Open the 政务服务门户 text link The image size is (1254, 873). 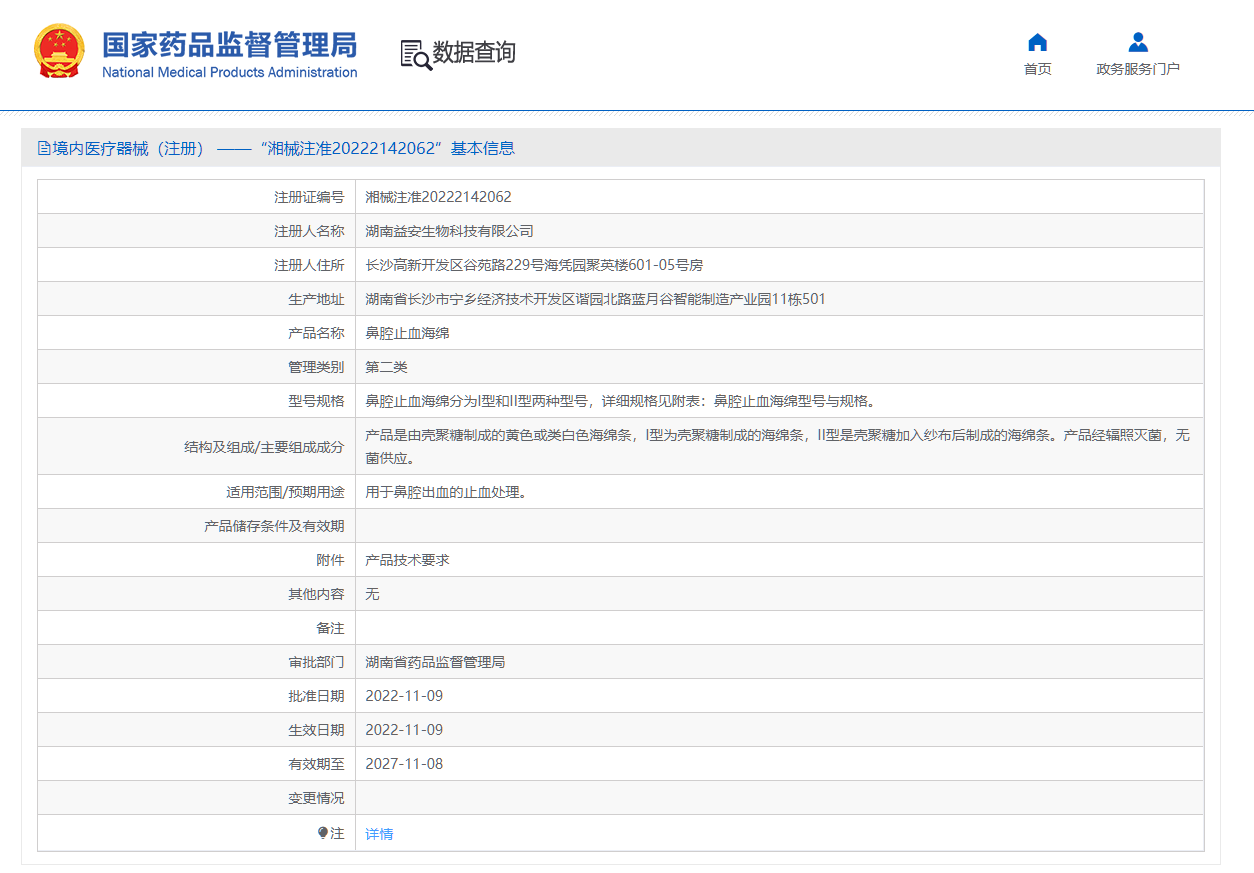pos(1137,69)
